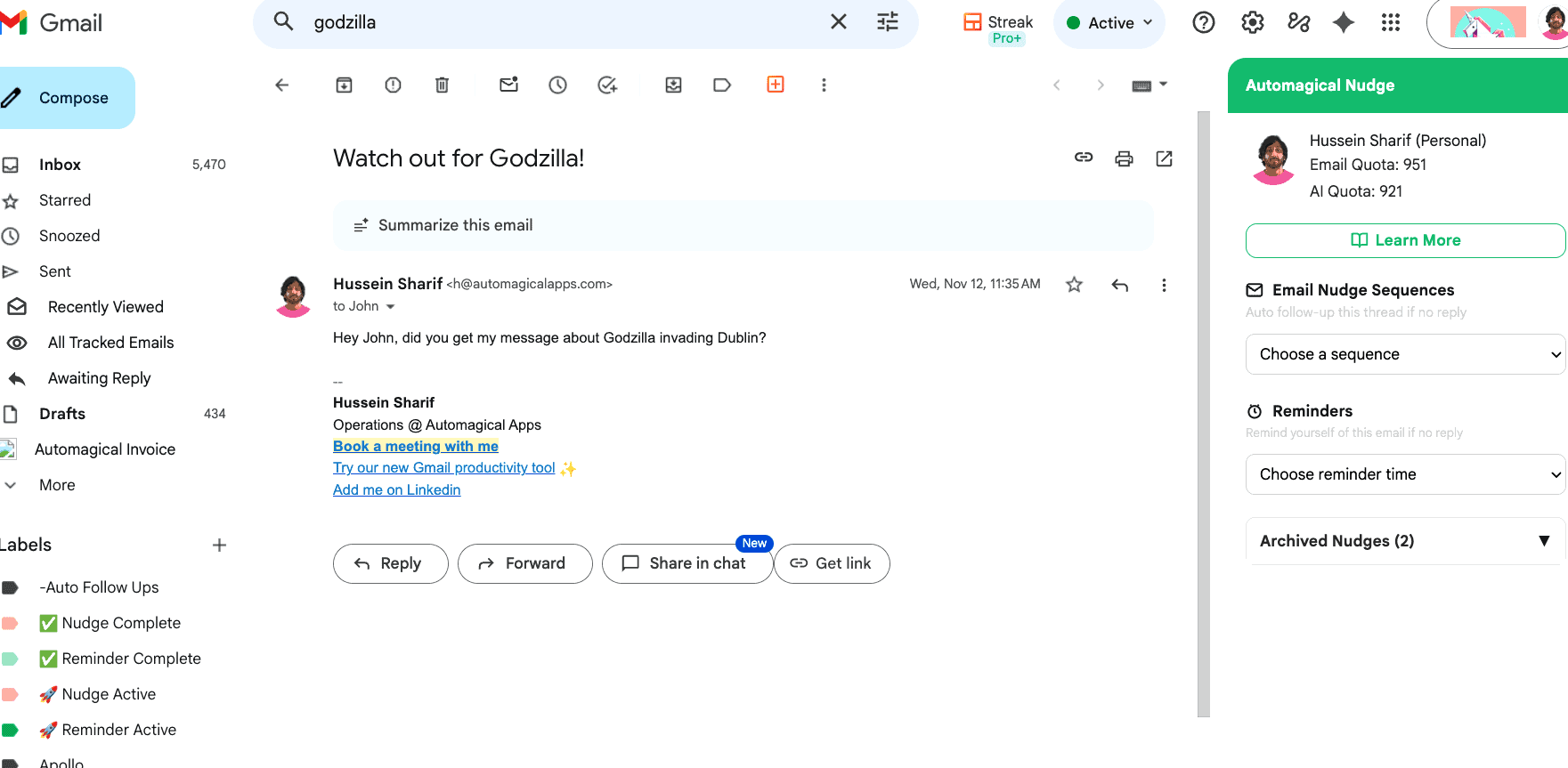Screen dimensions: 1568x768
Task: Star the Hussein Sharif message
Action: point(1075,285)
